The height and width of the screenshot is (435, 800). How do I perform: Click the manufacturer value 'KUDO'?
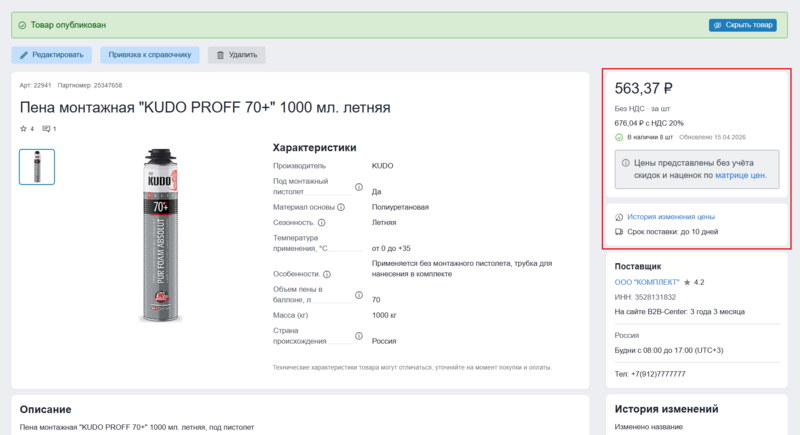pos(382,166)
